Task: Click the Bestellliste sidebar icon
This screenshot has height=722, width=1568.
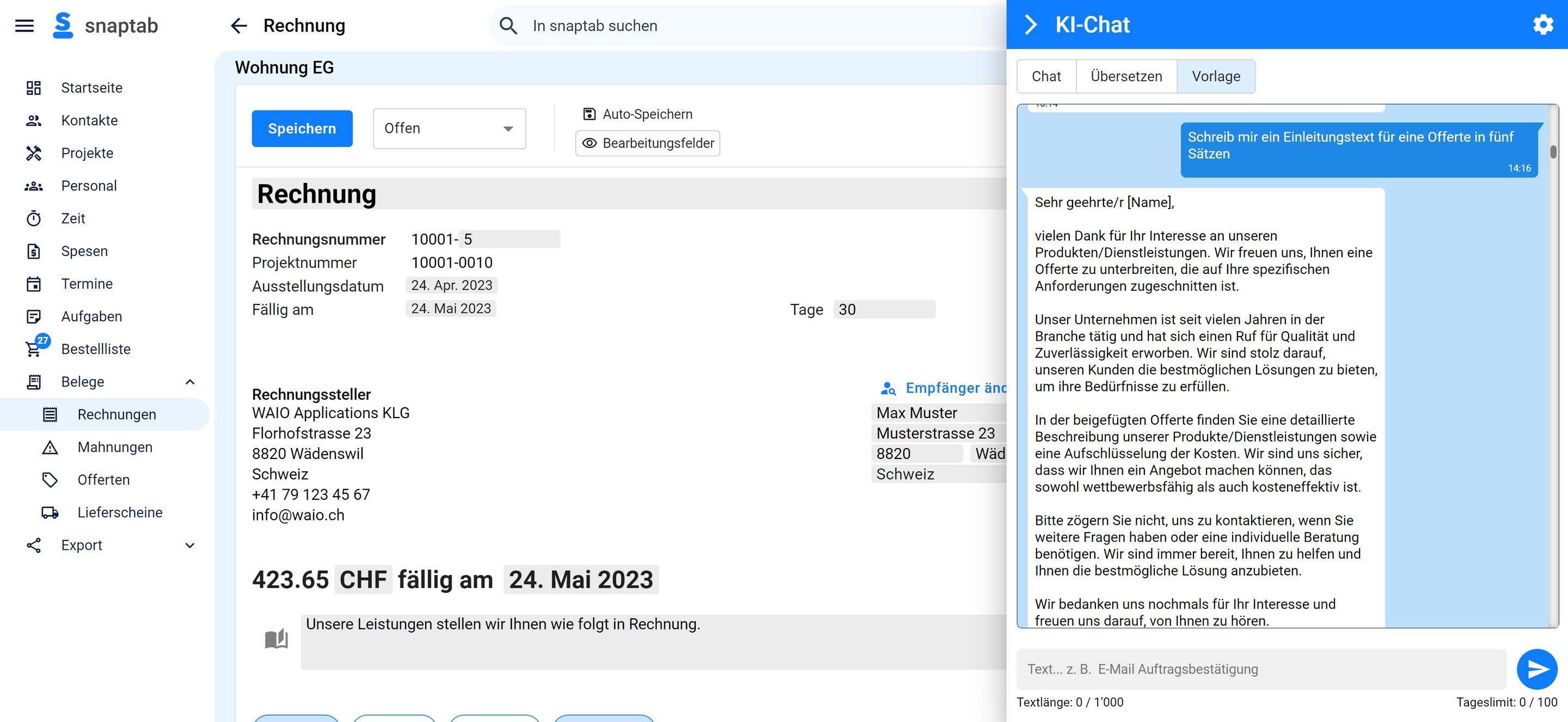Action: pyautogui.click(x=35, y=349)
